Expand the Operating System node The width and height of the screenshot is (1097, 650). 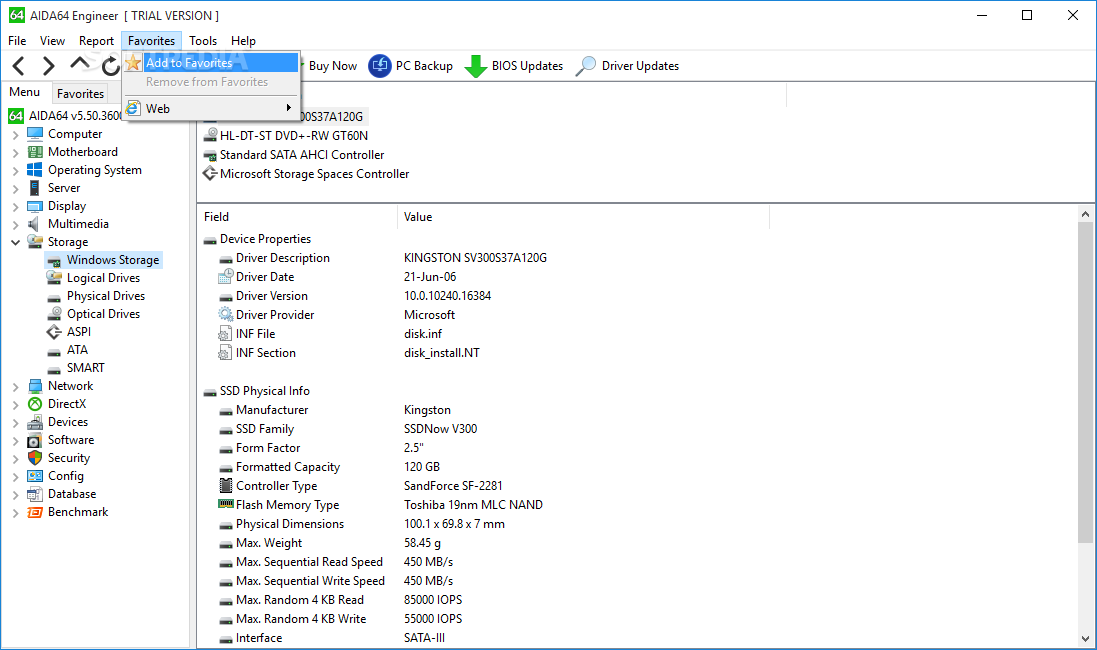(x=15, y=171)
